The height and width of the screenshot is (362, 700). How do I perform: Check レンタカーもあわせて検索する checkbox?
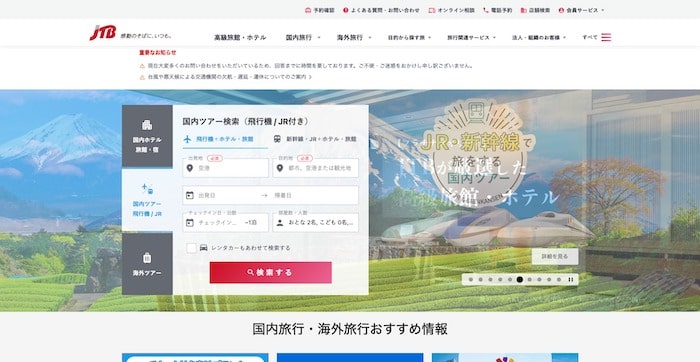click(192, 248)
